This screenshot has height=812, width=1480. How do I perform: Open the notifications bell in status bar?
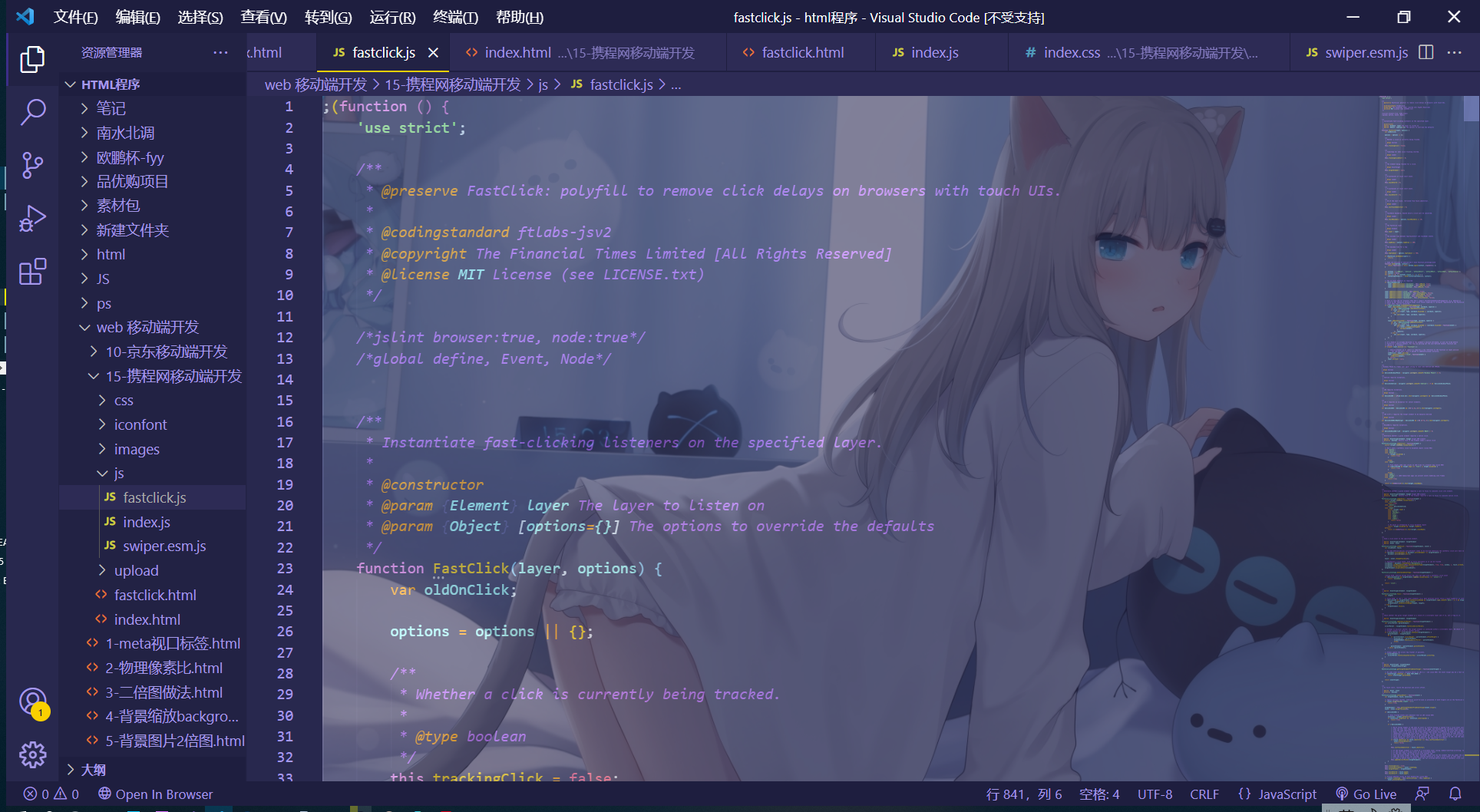point(1456,794)
